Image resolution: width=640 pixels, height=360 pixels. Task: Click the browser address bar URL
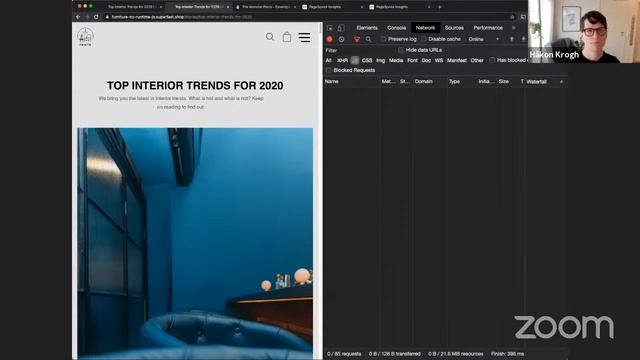182,17
